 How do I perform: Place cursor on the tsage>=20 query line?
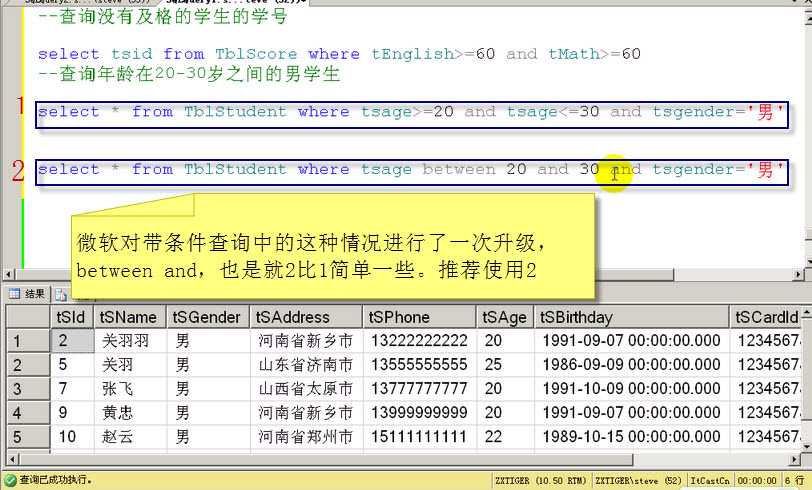412,112
